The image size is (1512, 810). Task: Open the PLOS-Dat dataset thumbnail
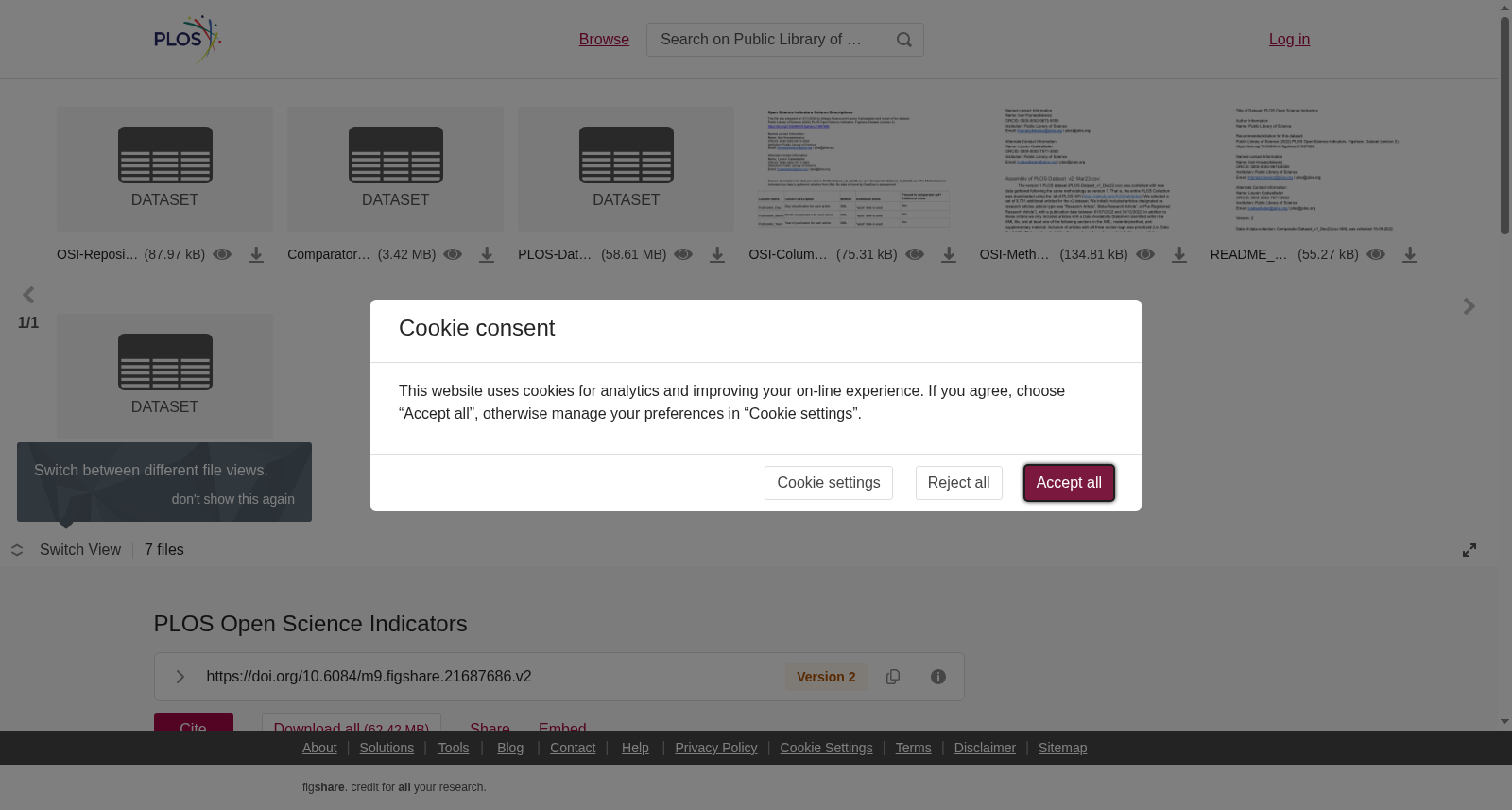click(x=626, y=169)
